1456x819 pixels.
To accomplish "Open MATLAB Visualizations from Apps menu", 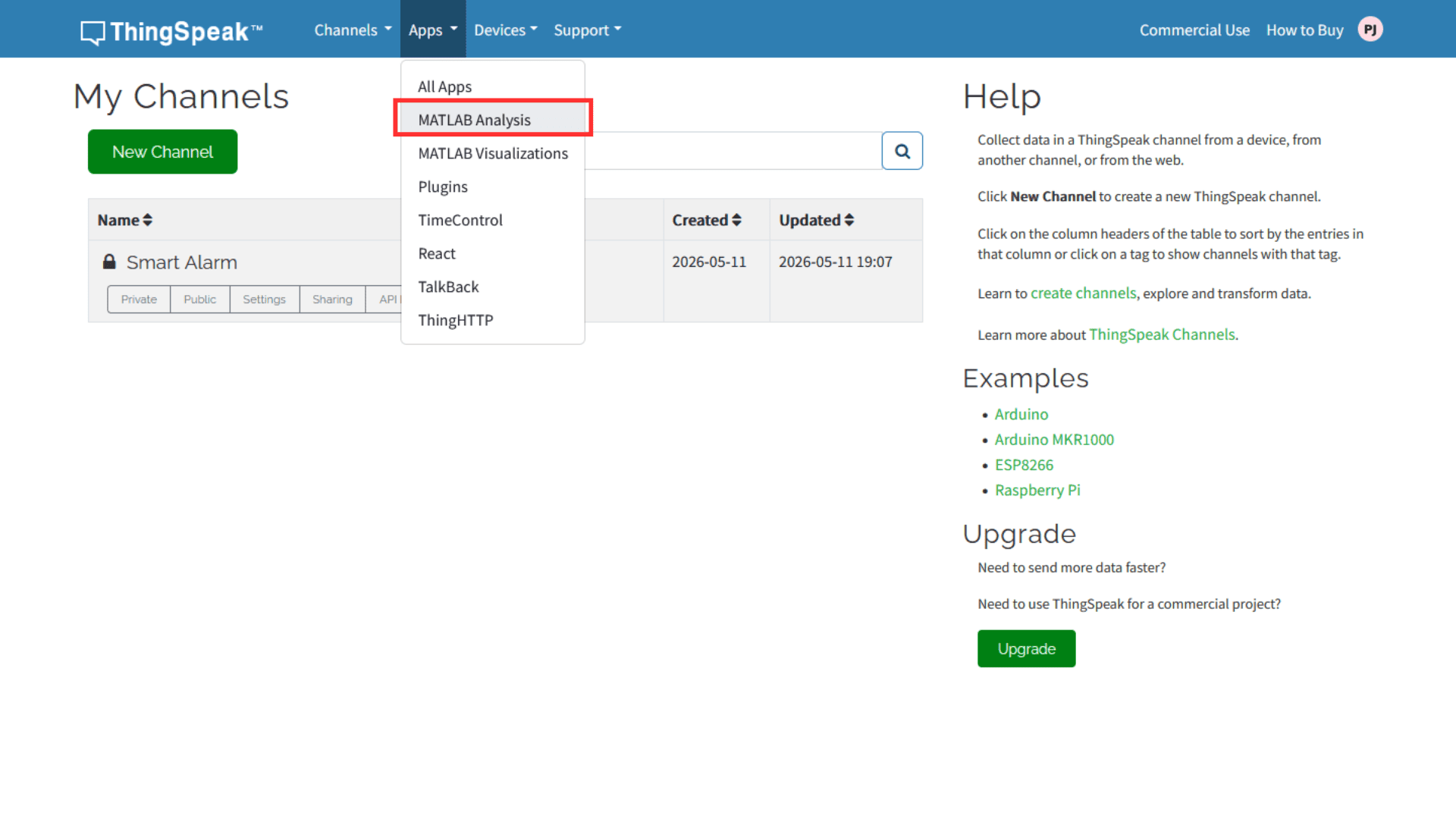I will (x=493, y=153).
